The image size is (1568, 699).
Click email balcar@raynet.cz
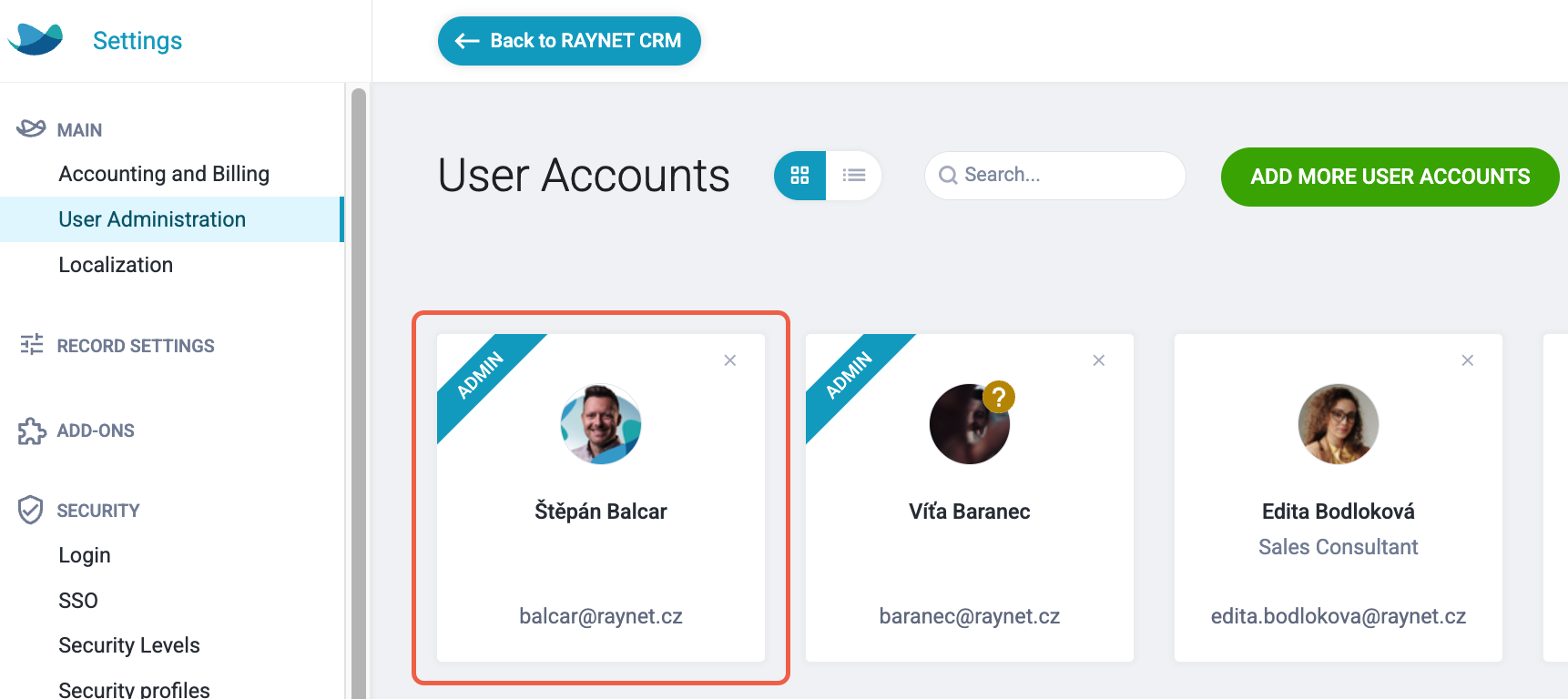pyautogui.click(x=601, y=616)
